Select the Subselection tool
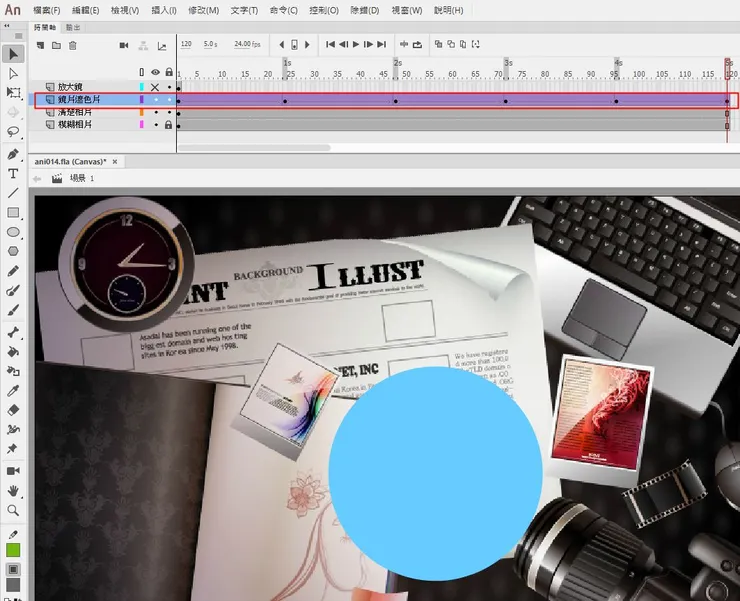The height and width of the screenshot is (601, 740). coord(13,74)
